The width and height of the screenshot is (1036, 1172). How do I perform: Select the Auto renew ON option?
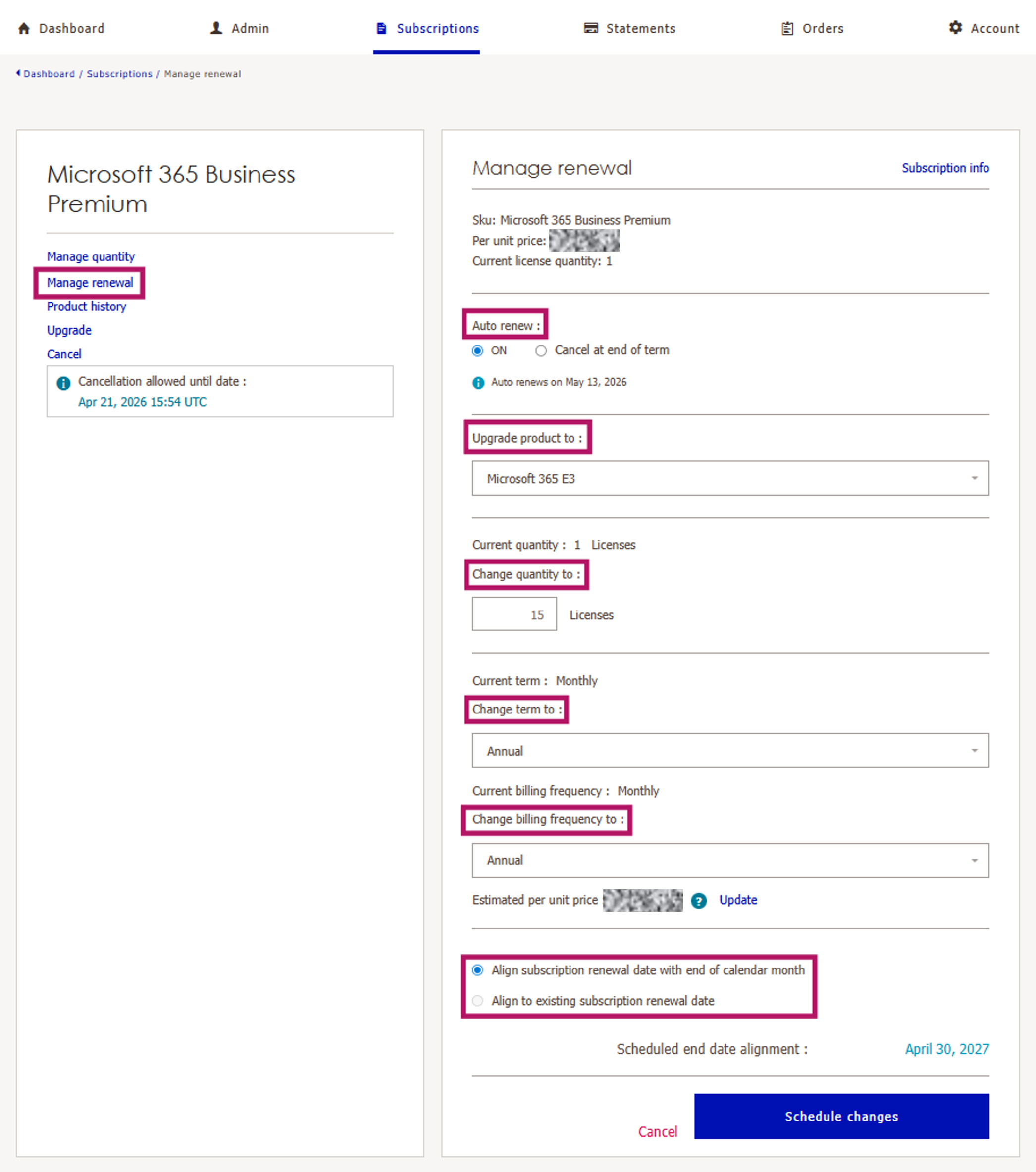pyautogui.click(x=477, y=351)
